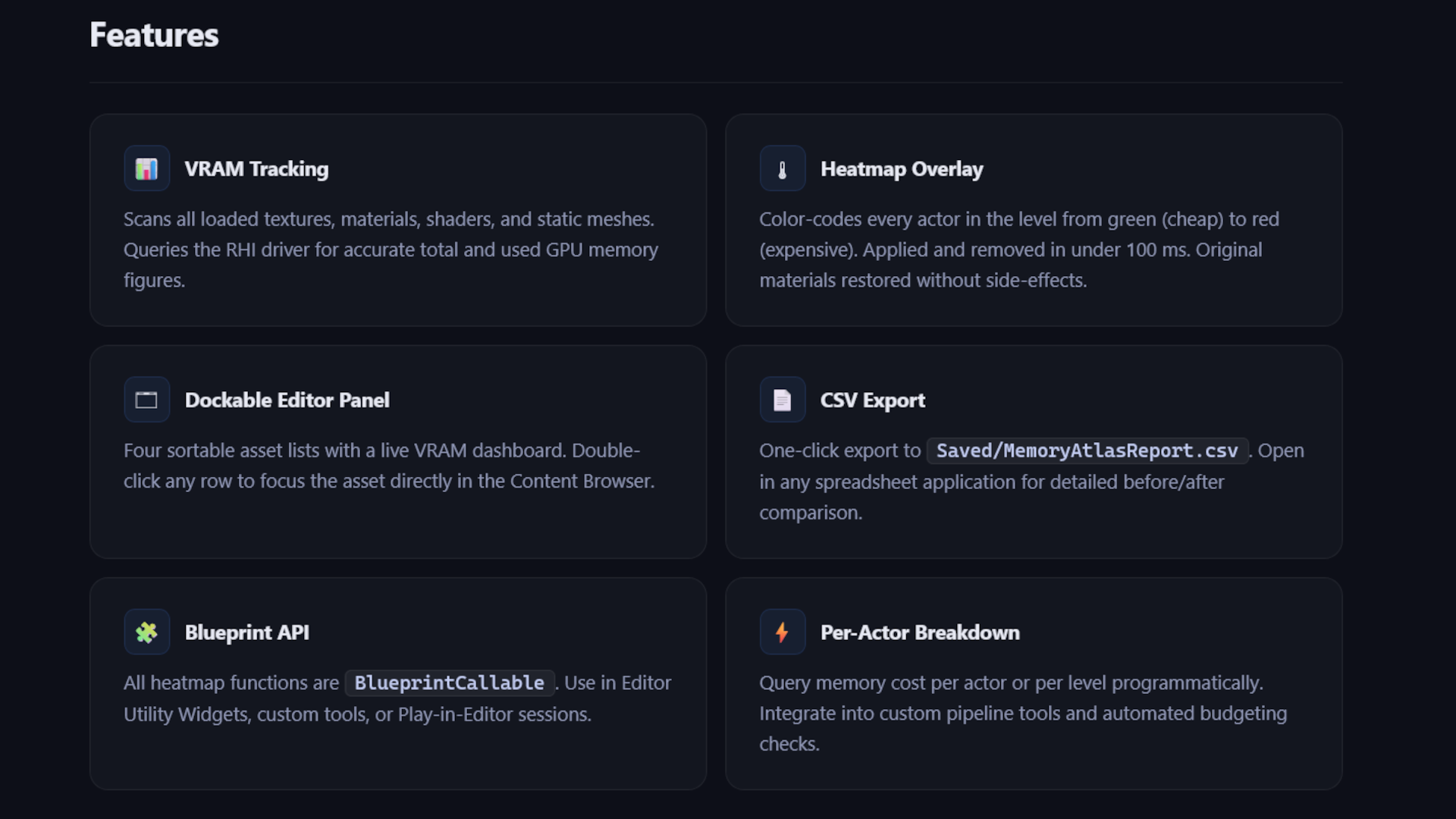The height and width of the screenshot is (819, 1456).
Task: Click the CSV Export card title
Action: tap(872, 400)
